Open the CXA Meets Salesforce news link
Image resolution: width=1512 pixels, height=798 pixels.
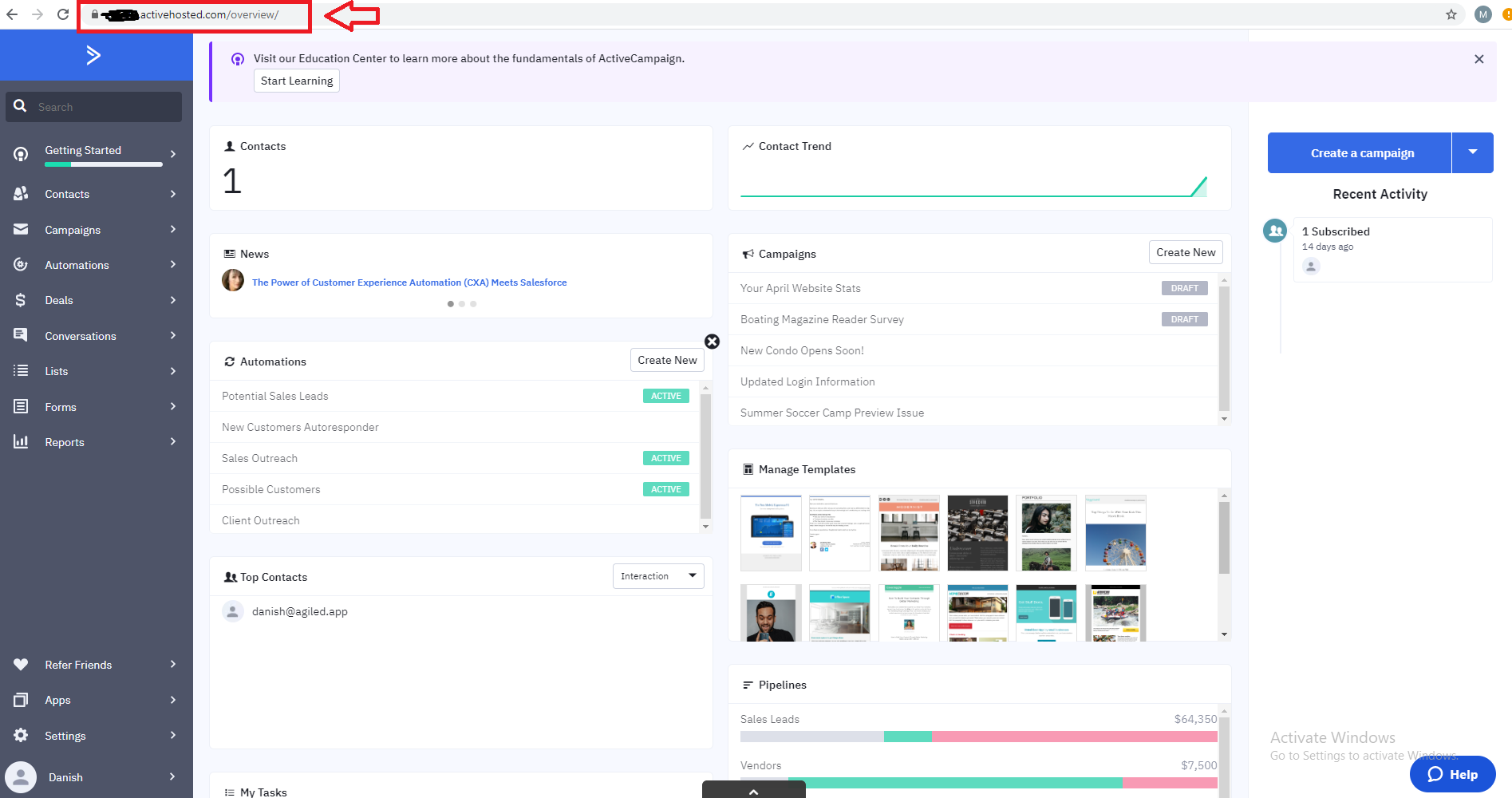409,282
